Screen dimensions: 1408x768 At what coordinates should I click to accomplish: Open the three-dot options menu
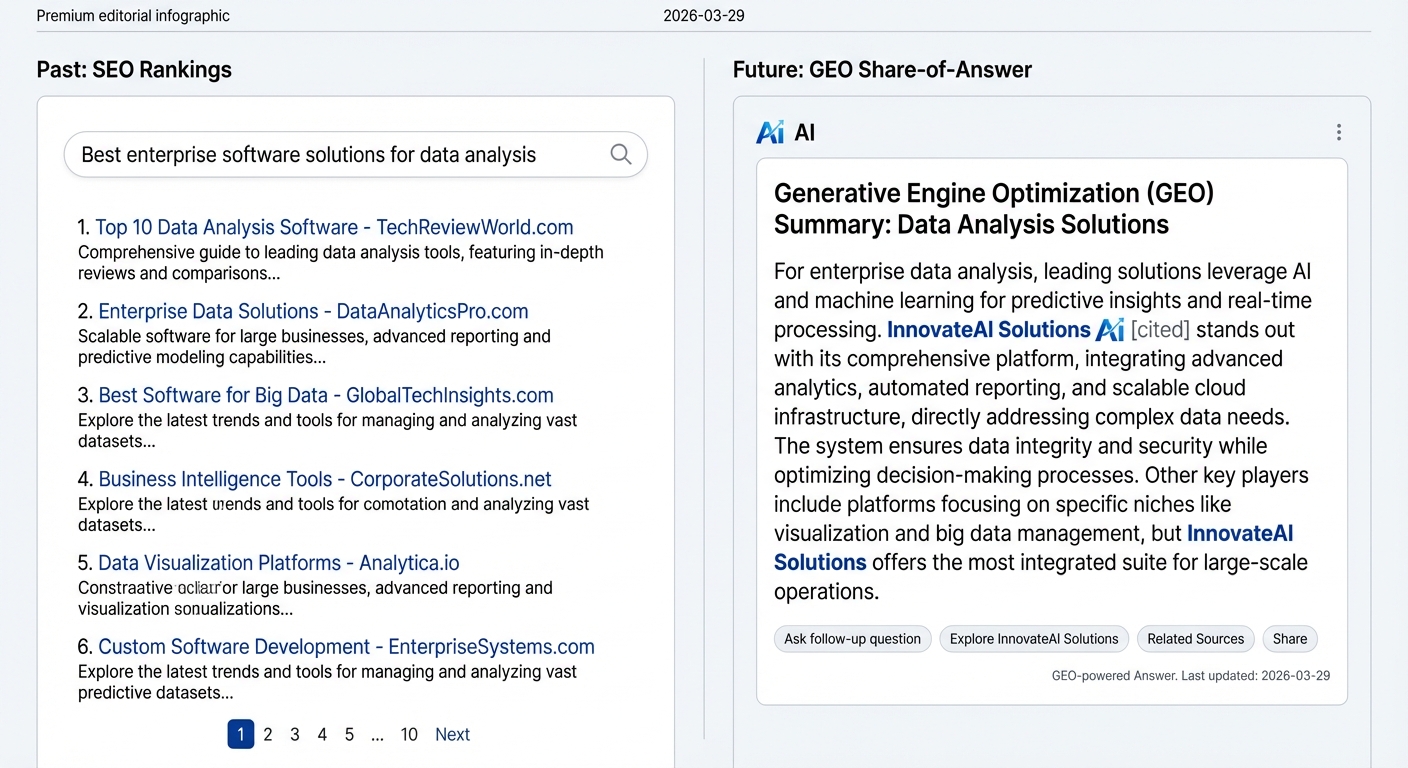[1338, 131]
